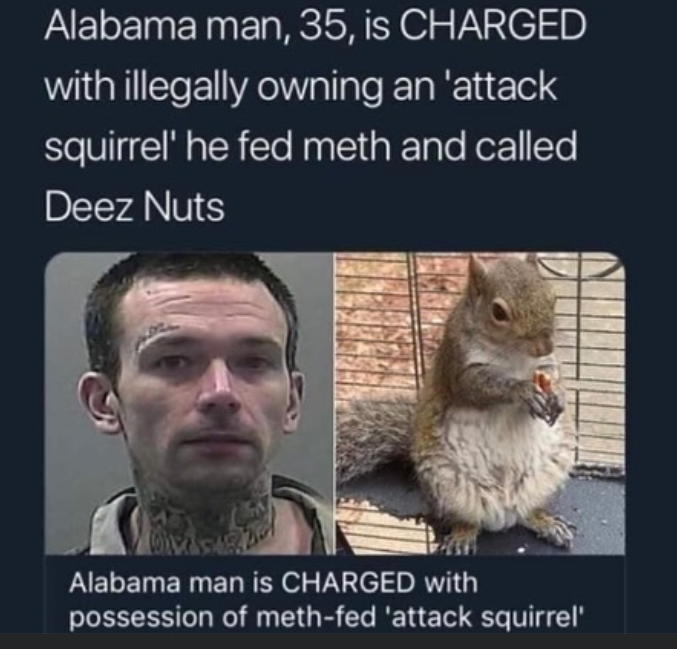Screen dimensions: 677x649
Task: Open the man's mugshot photo
Action: point(189,403)
